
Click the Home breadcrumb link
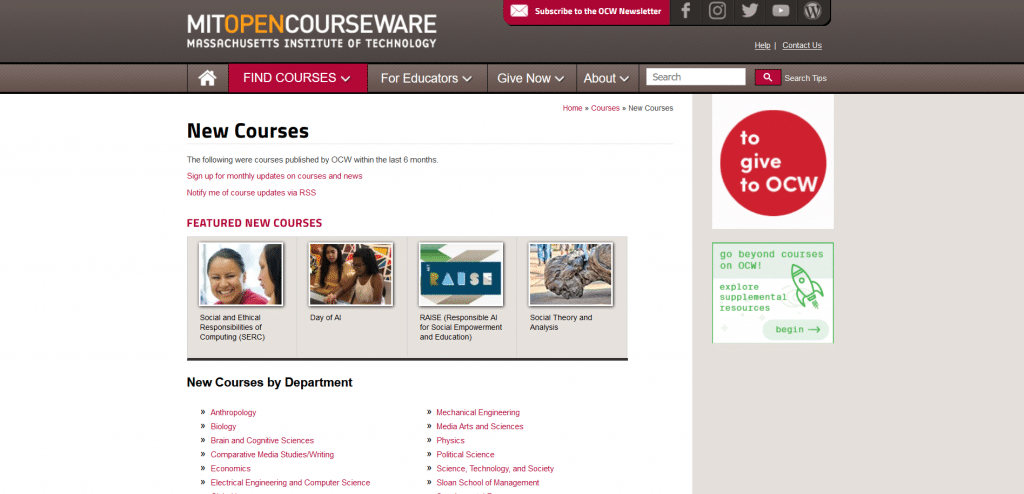pyautogui.click(x=572, y=108)
